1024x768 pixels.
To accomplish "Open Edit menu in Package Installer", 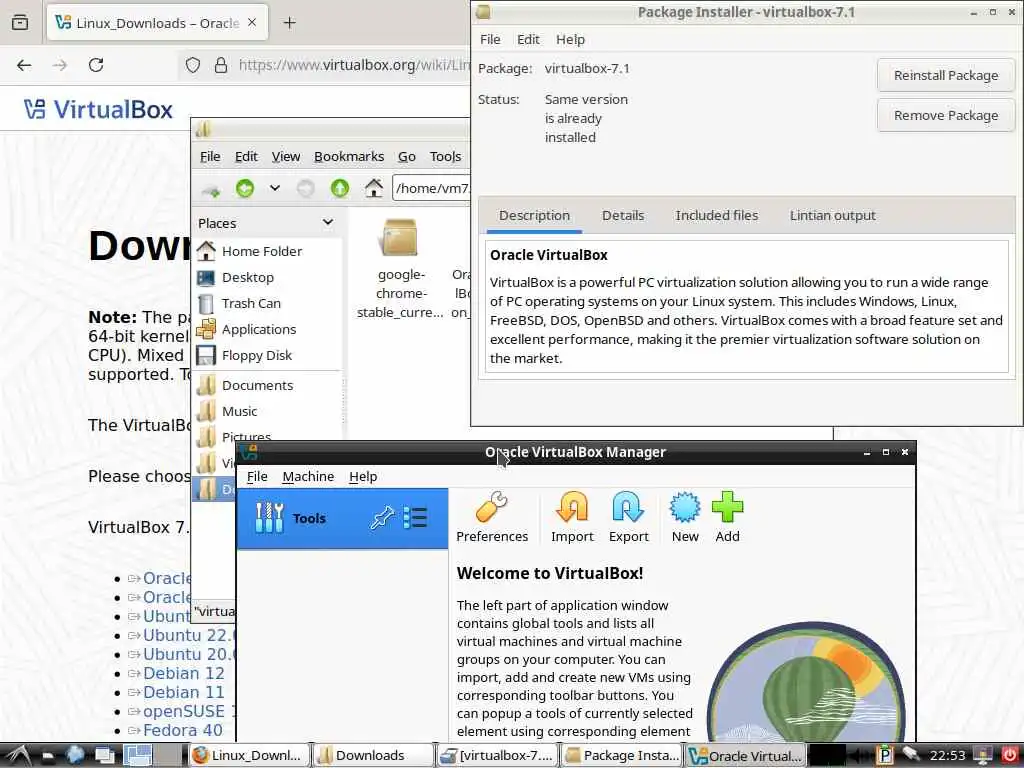I will coord(528,40).
